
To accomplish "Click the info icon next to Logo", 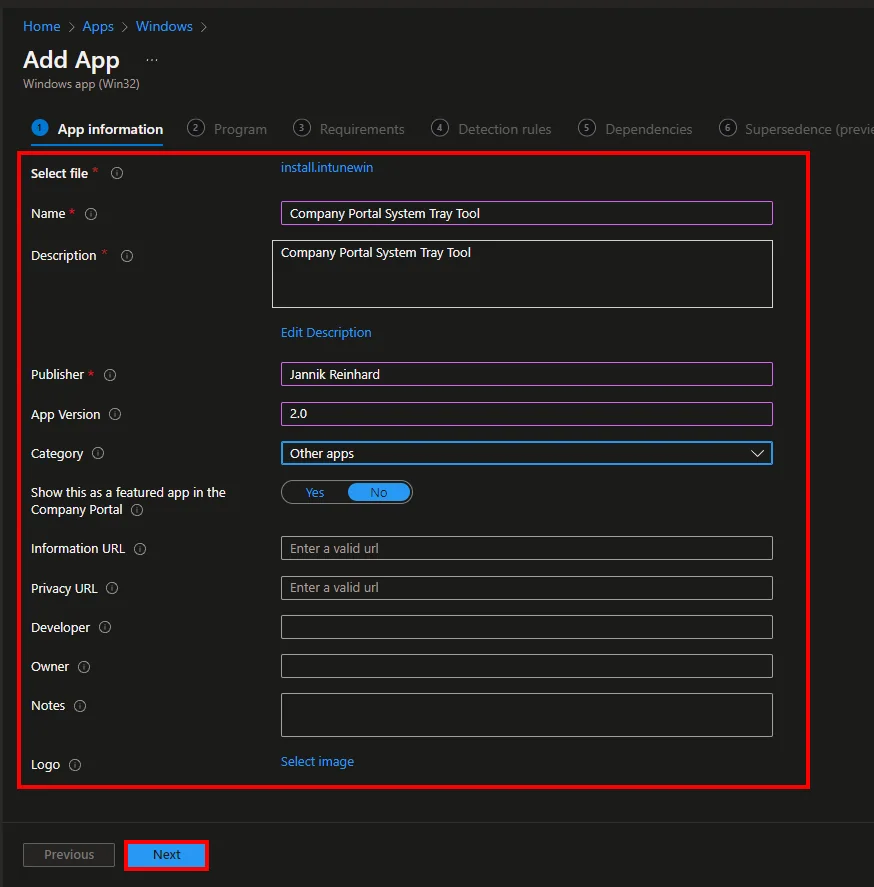I will [75, 765].
